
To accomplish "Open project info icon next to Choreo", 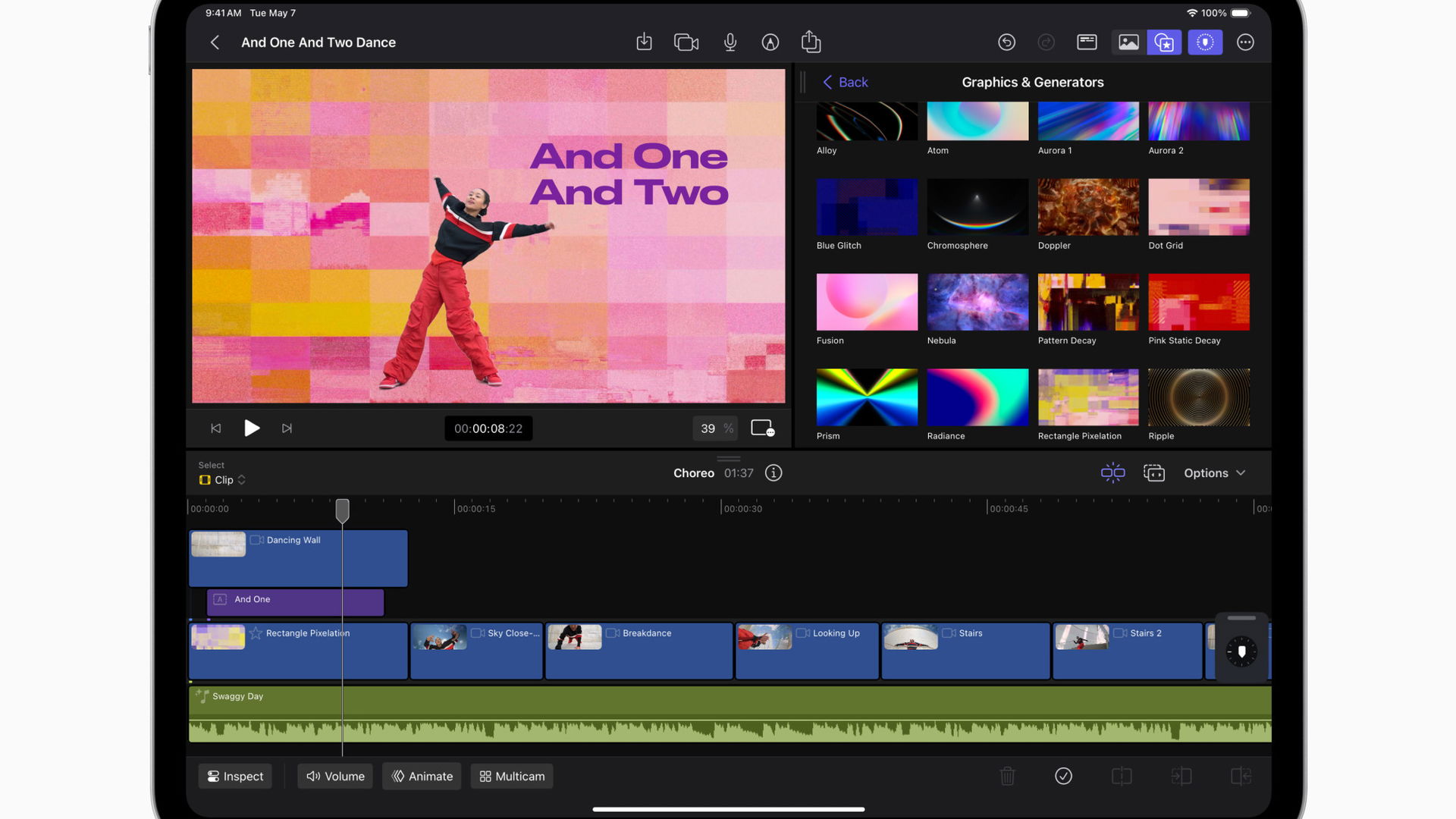I will point(773,473).
